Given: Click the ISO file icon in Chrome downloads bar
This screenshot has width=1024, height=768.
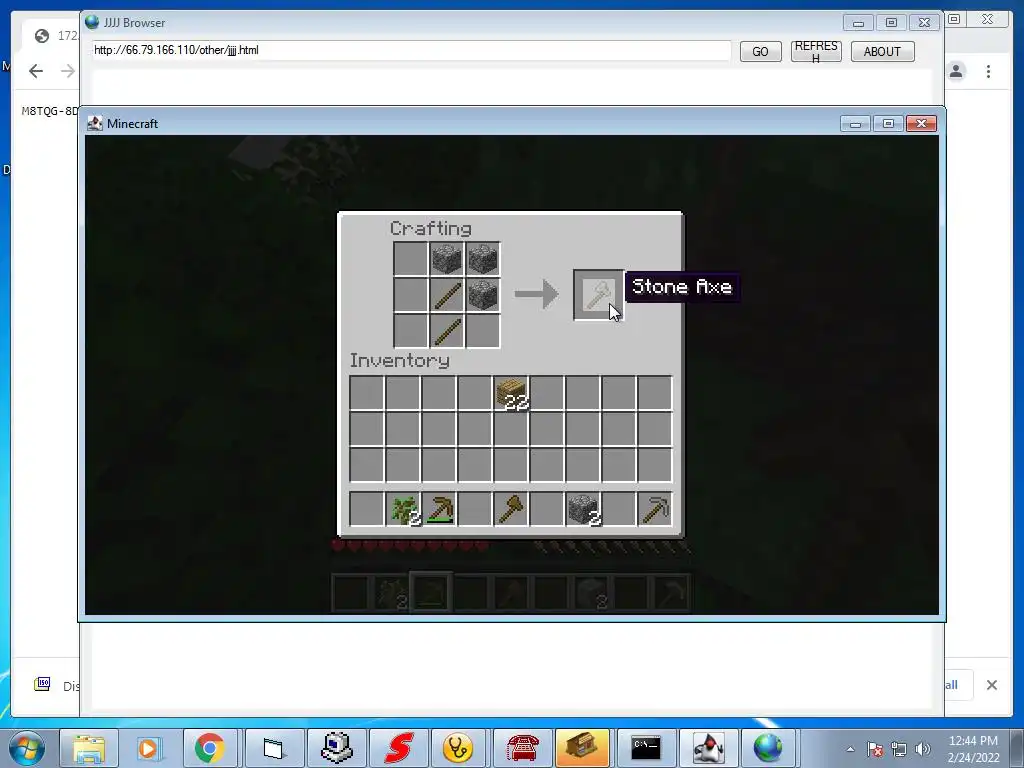Looking at the screenshot, I should [x=42, y=684].
